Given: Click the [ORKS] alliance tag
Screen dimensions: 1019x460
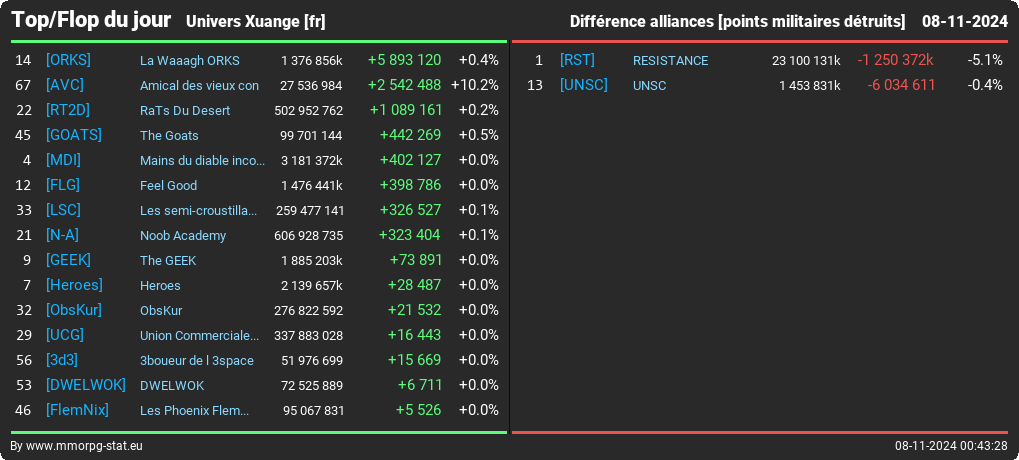Looking at the screenshot, I should pyautogui.click(x=68, y=60).
